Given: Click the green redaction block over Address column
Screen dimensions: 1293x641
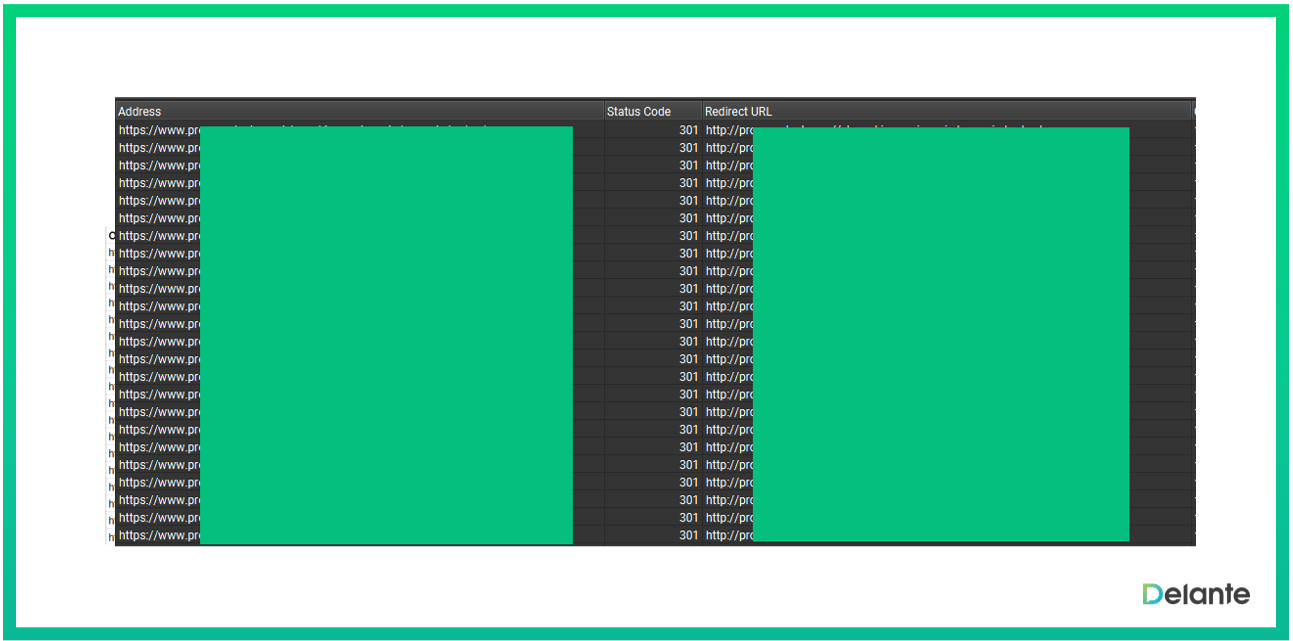Looking at the screenshot, I should 386,335.
